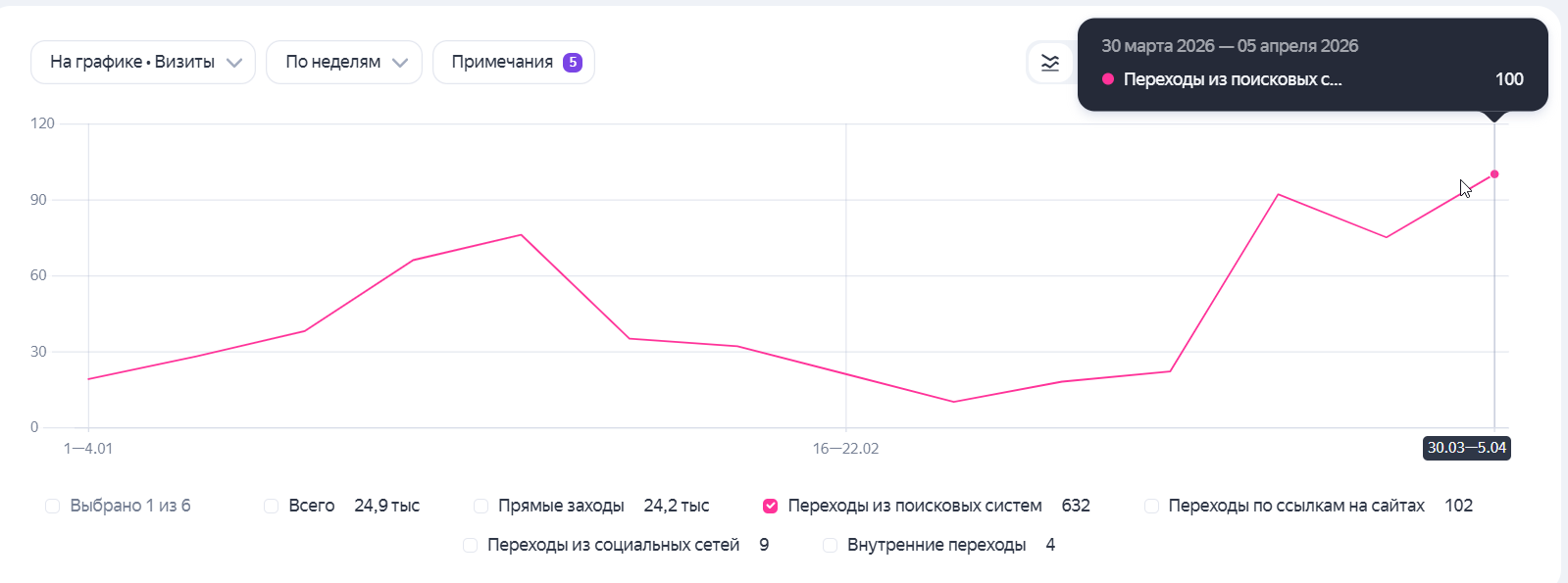Viewport: 1568px width, 583px height.
Task: Open 'На графике • Визиты' dropdown
Action: point(143,63)
